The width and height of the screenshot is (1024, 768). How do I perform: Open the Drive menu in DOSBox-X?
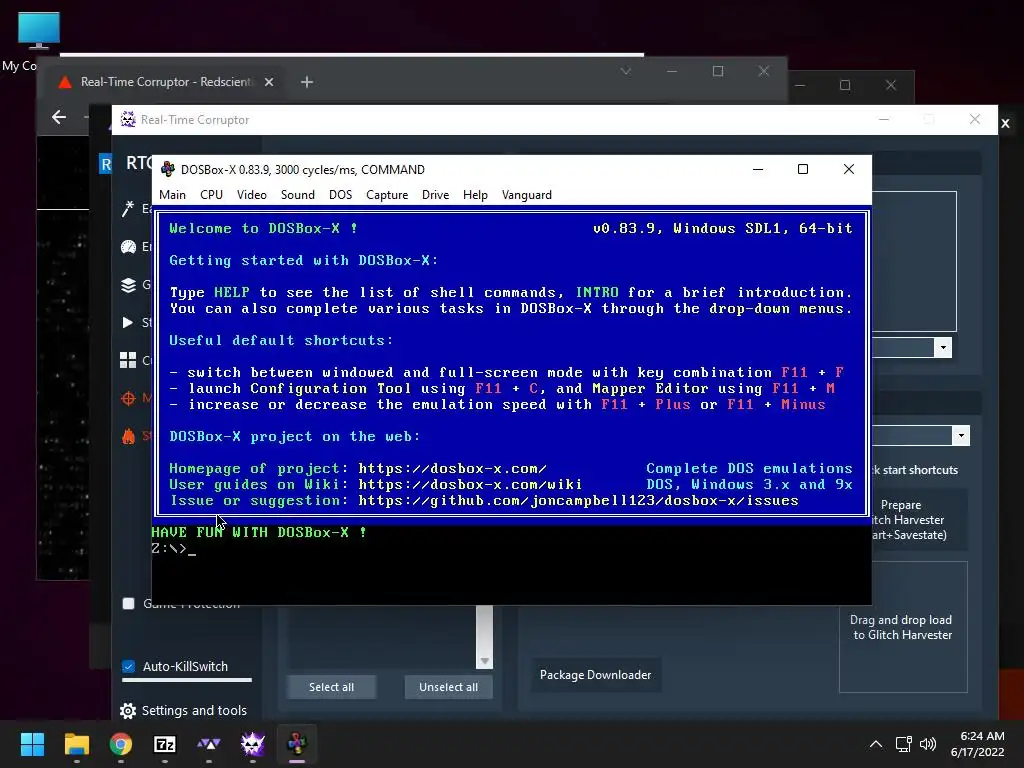tap(435, 195)
